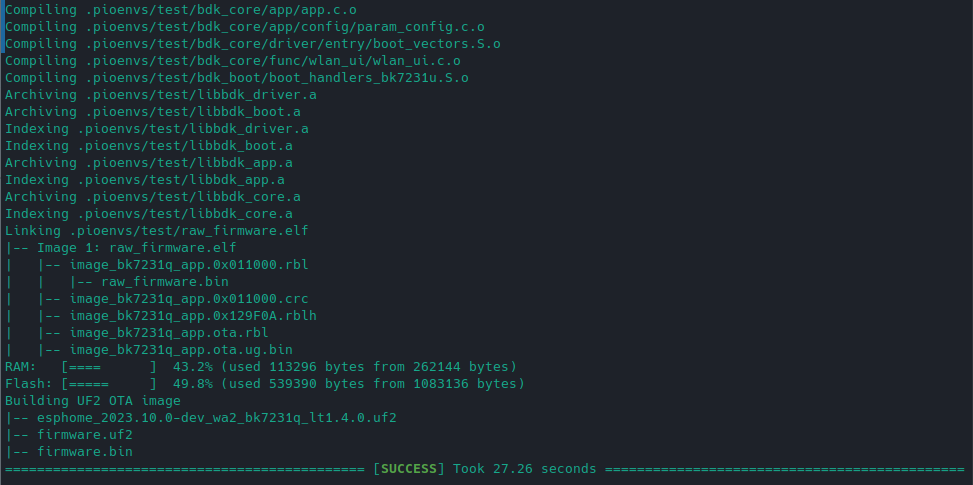Click the 'Indexing libbdk_core.a' log line
Image resolution: width=973 pixels, height=485 pixels.
(x=149, y=214)
